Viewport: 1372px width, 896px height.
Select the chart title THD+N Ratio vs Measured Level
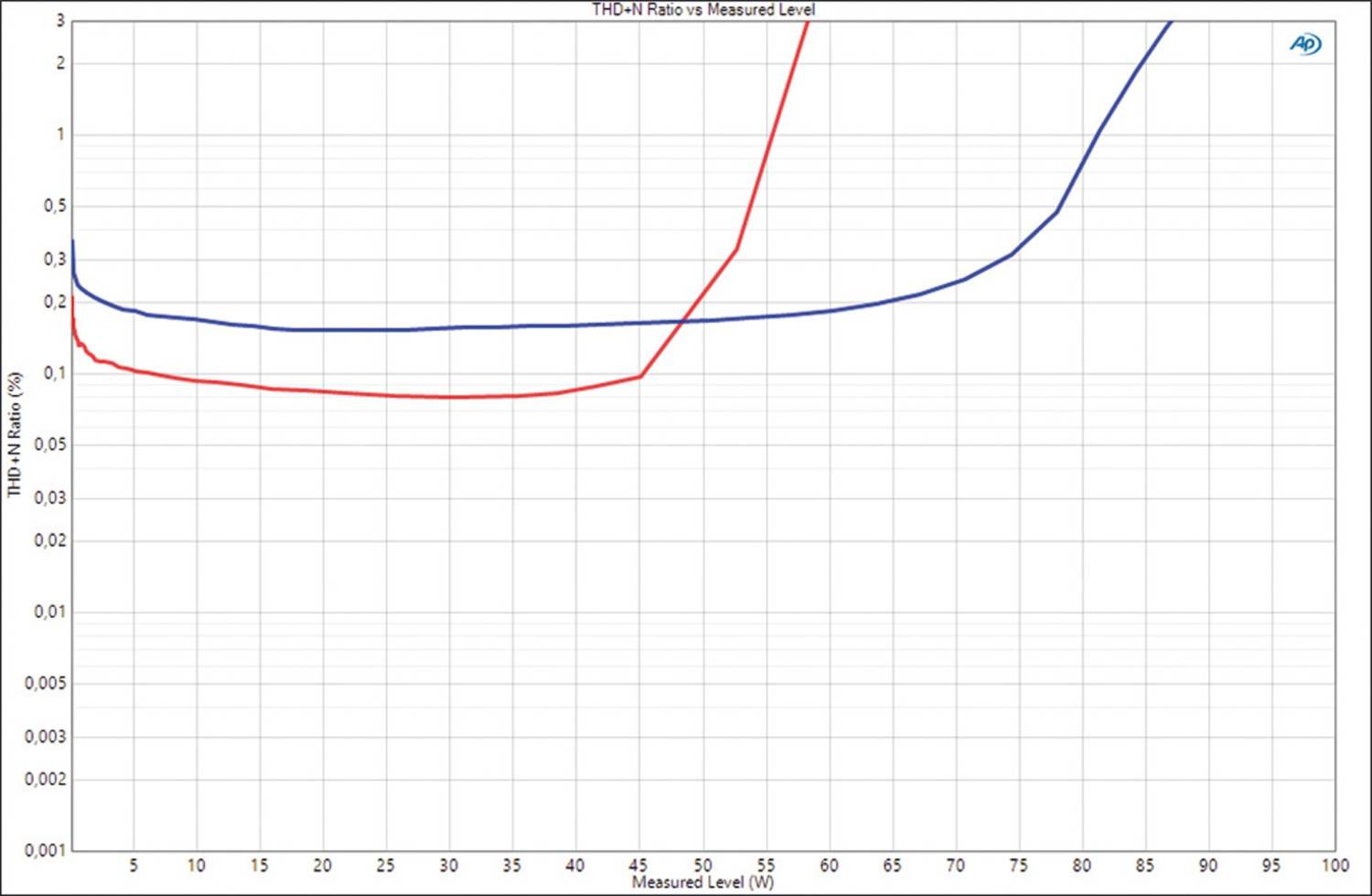[702, 10]
